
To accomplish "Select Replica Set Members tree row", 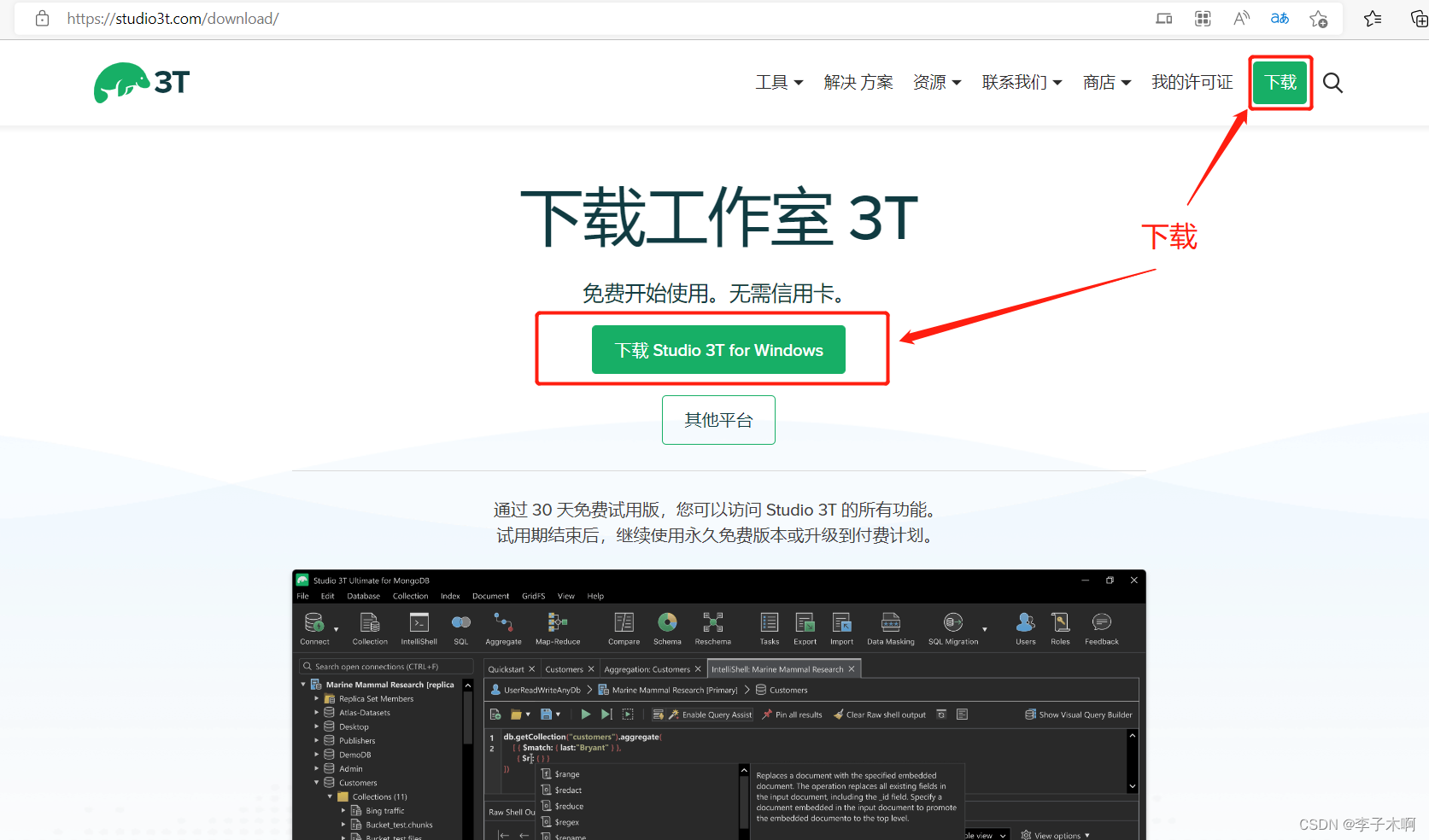I will [x=376, y=698].
